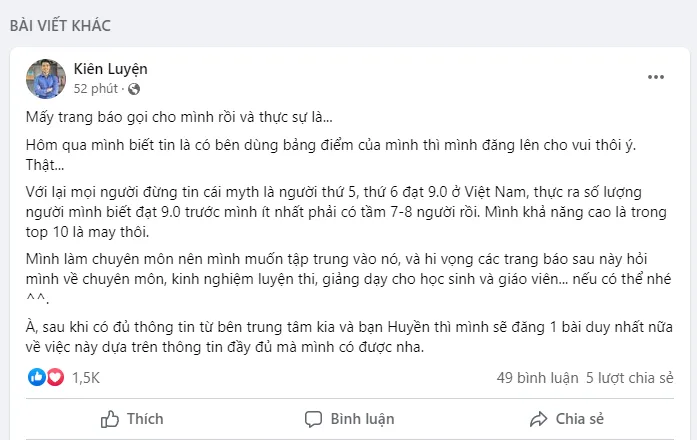Image resolution: width=697 pixels, height=440 pixels.
Task: Click the blue Like reaction icon
Action: 37,377
